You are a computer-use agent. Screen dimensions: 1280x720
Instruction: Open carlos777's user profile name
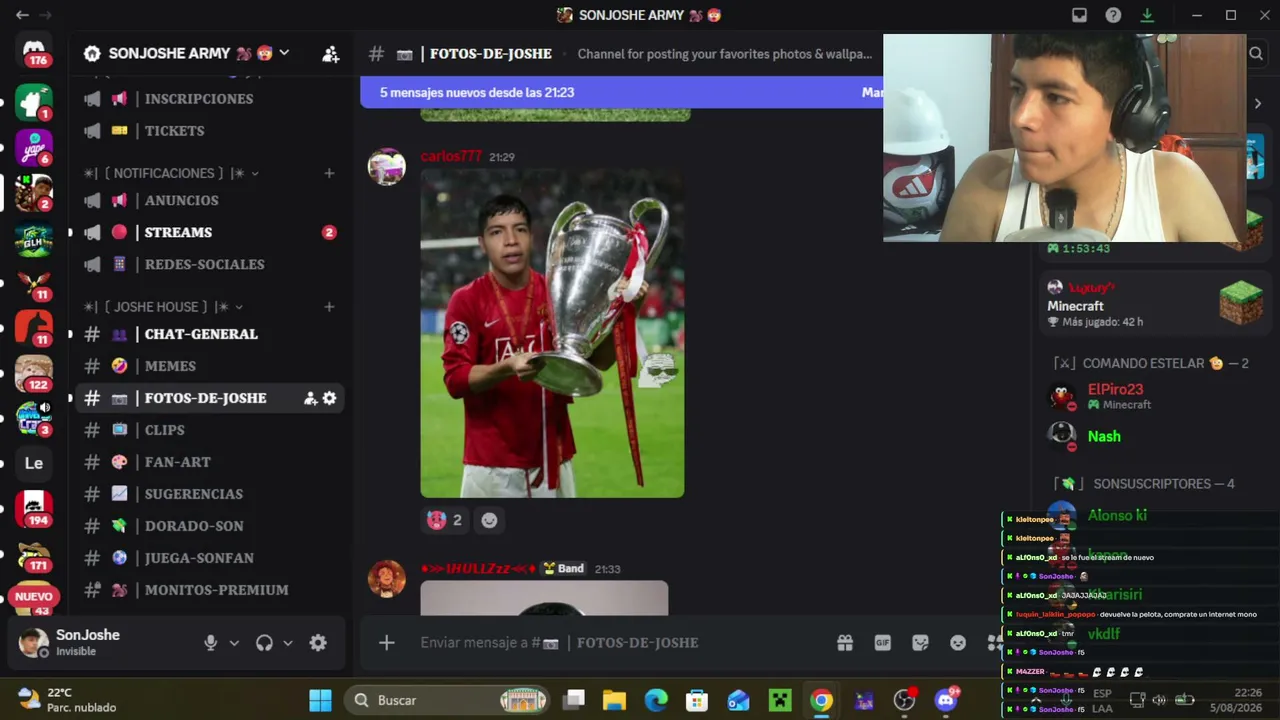pyautogui.click(x=451, y=157)
